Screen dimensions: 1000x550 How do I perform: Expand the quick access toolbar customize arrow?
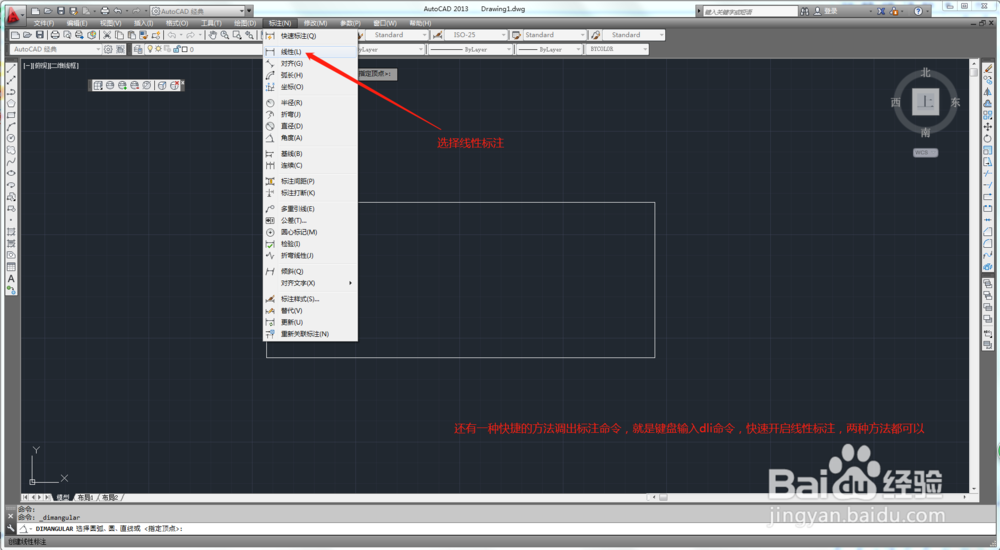pyautogui.click(x=249, y=11)
